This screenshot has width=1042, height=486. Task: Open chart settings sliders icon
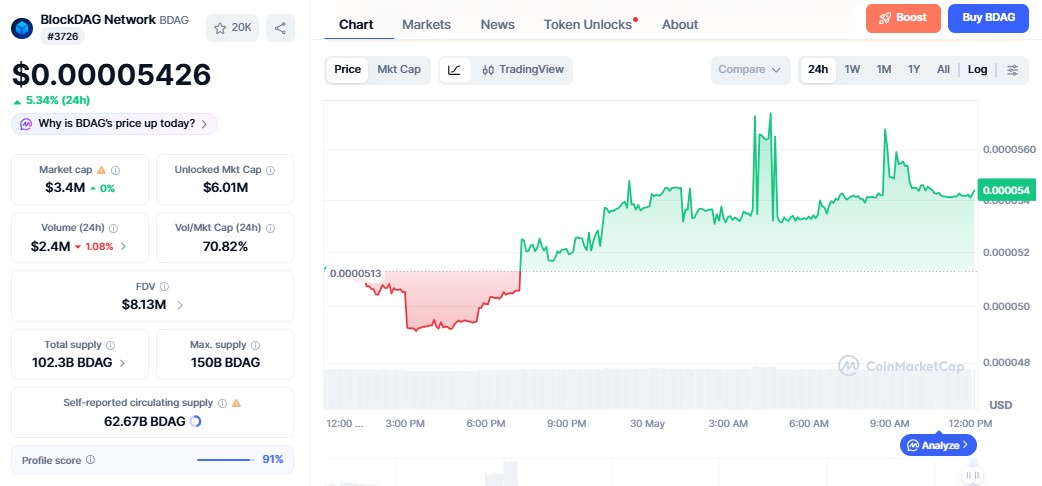click(x=1012, y=70)
